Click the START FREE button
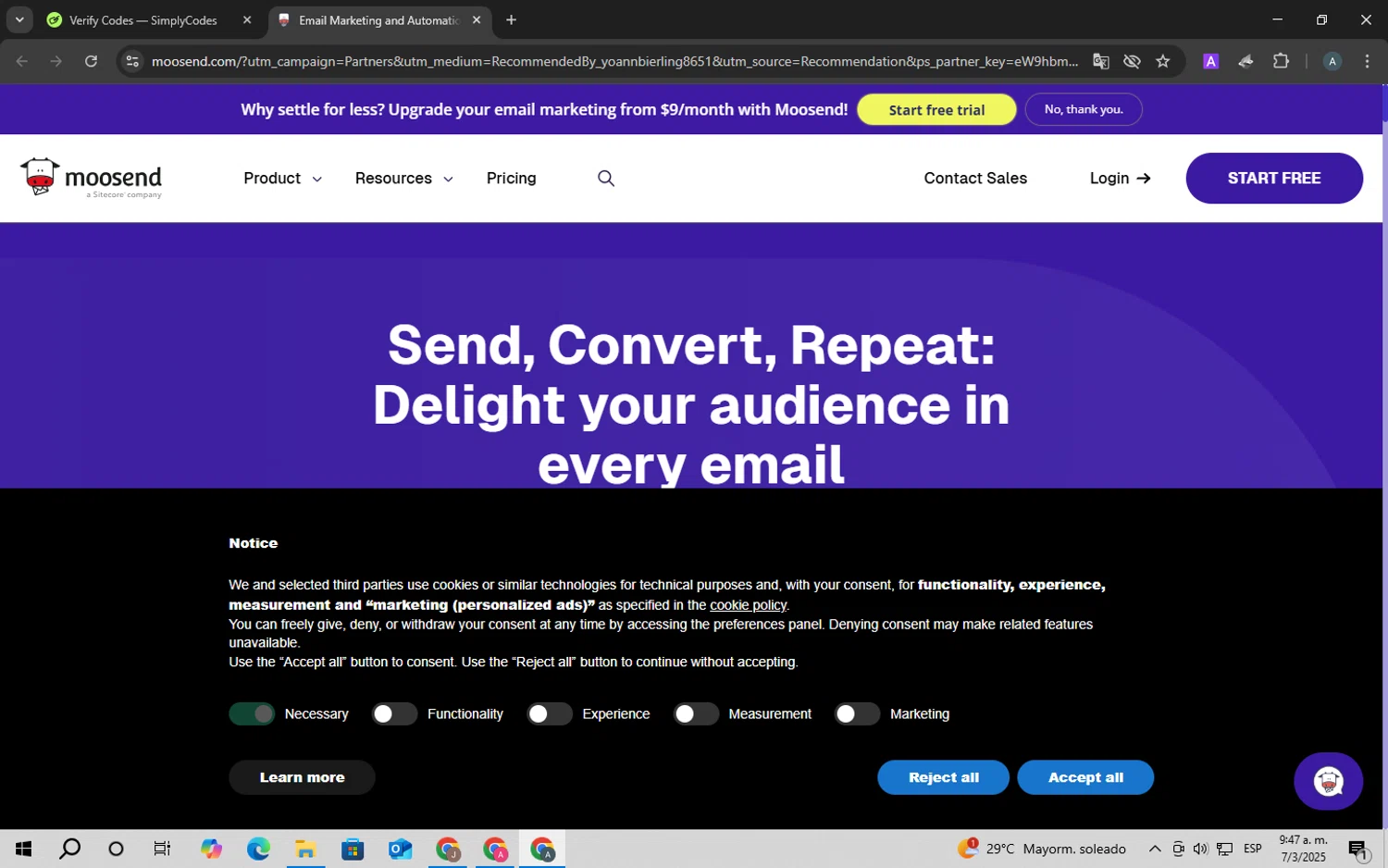1388x868 pixels. point(1274,178)
